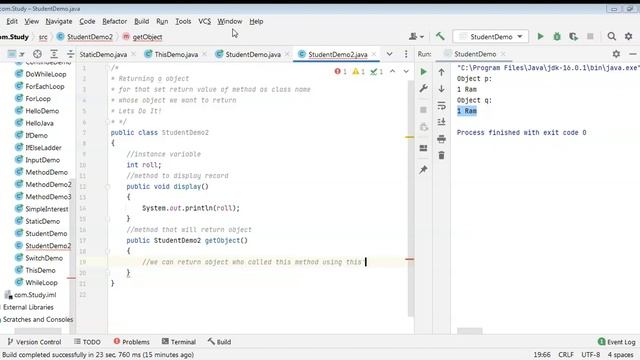This screenshot has height=360, width=640.
Task: Start debugging with the bug icon
Action: (557, 37)
